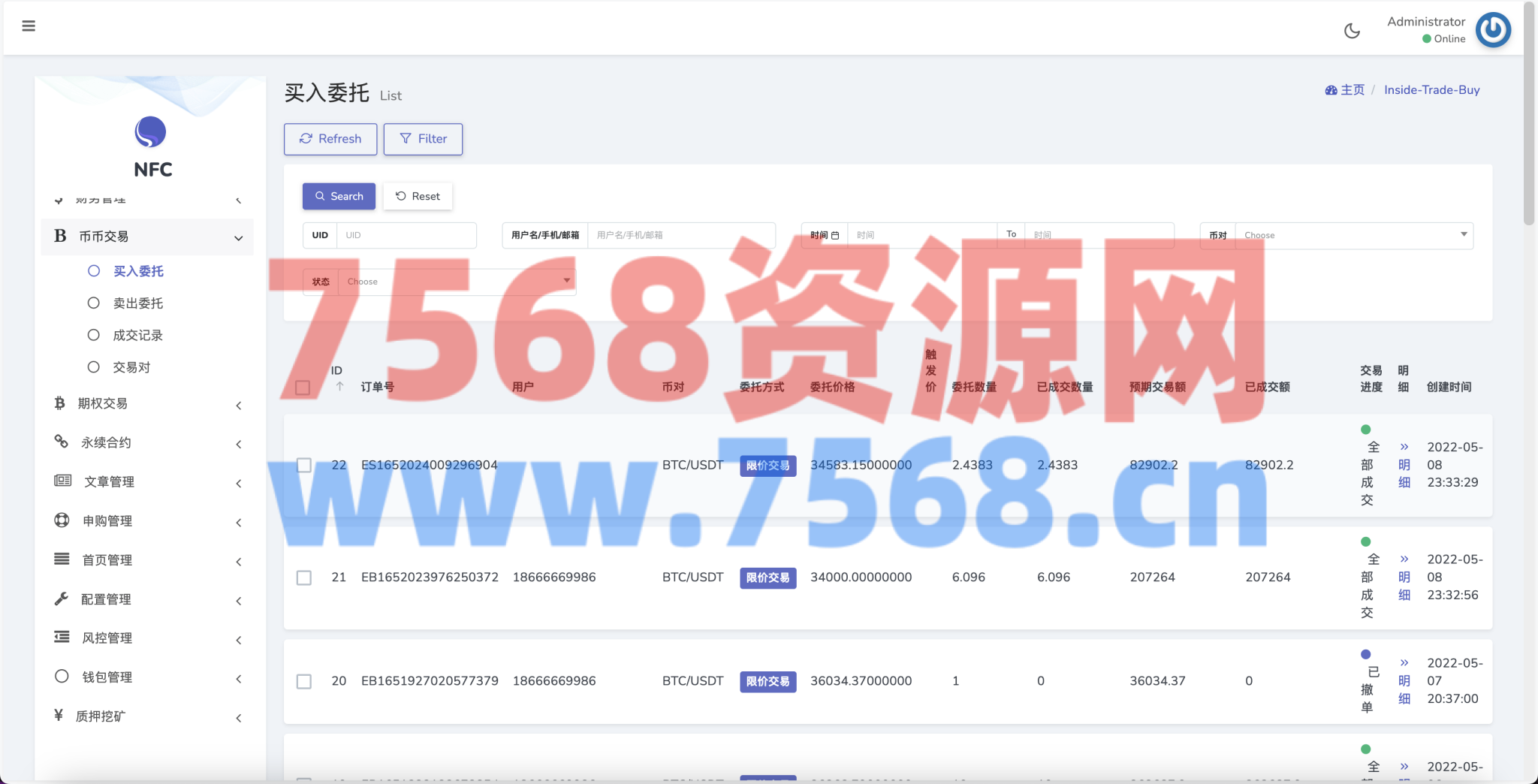Go to 成交记录 menu item
Image resolution: width=1538 pixels, height=784 pixels.
[137, 336]
